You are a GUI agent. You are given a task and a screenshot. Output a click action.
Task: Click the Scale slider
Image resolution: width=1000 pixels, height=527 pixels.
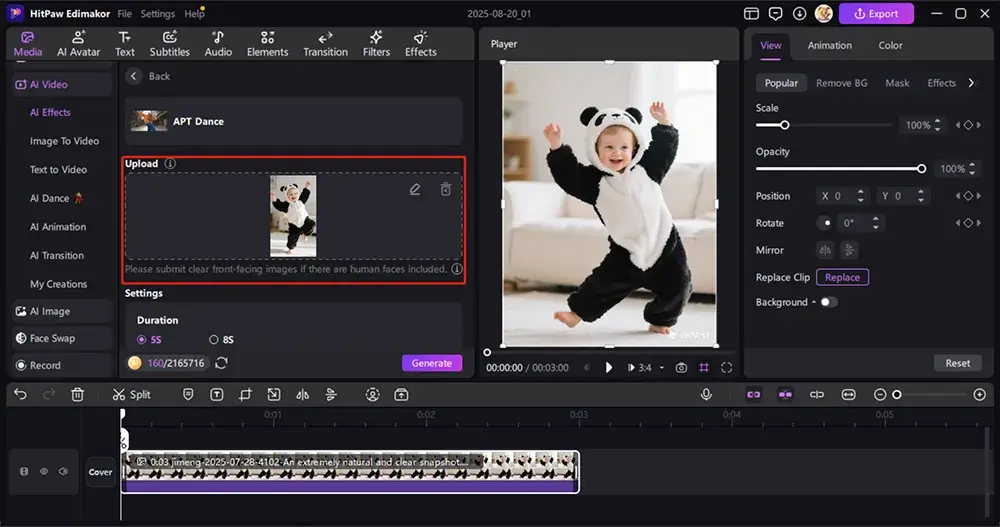coord(823,125)
